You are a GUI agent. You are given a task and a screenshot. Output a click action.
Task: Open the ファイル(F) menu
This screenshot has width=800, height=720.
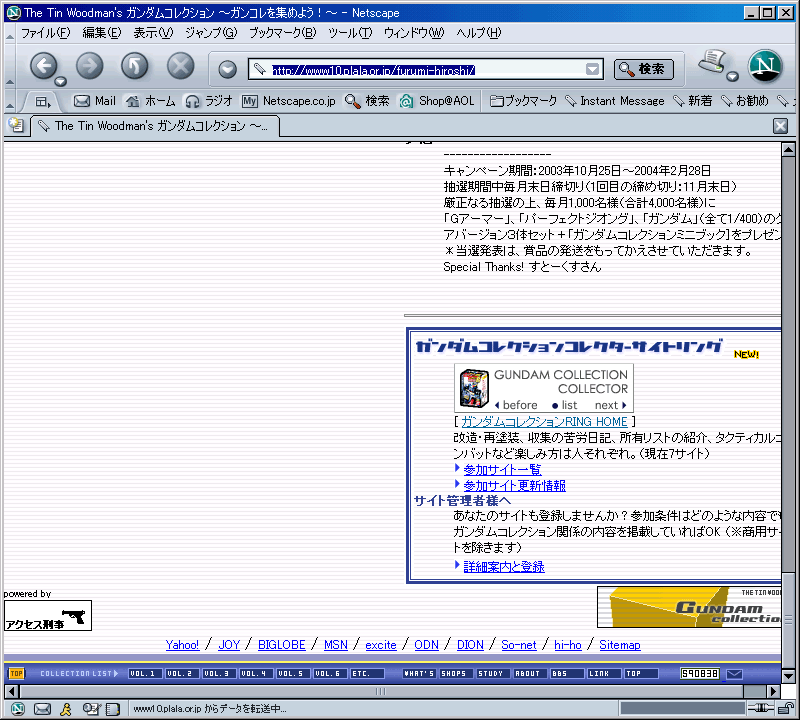click(45, 33)
